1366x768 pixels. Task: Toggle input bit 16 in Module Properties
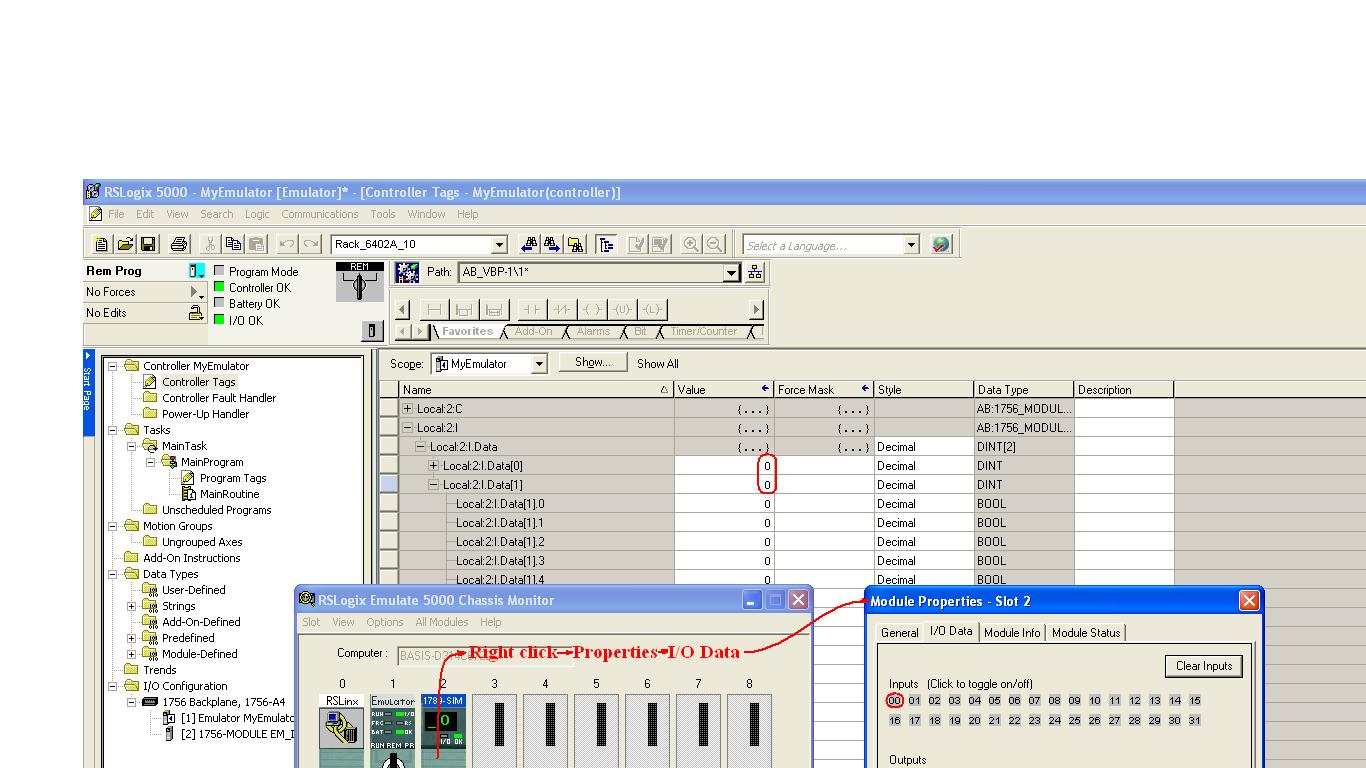[895, 720]
